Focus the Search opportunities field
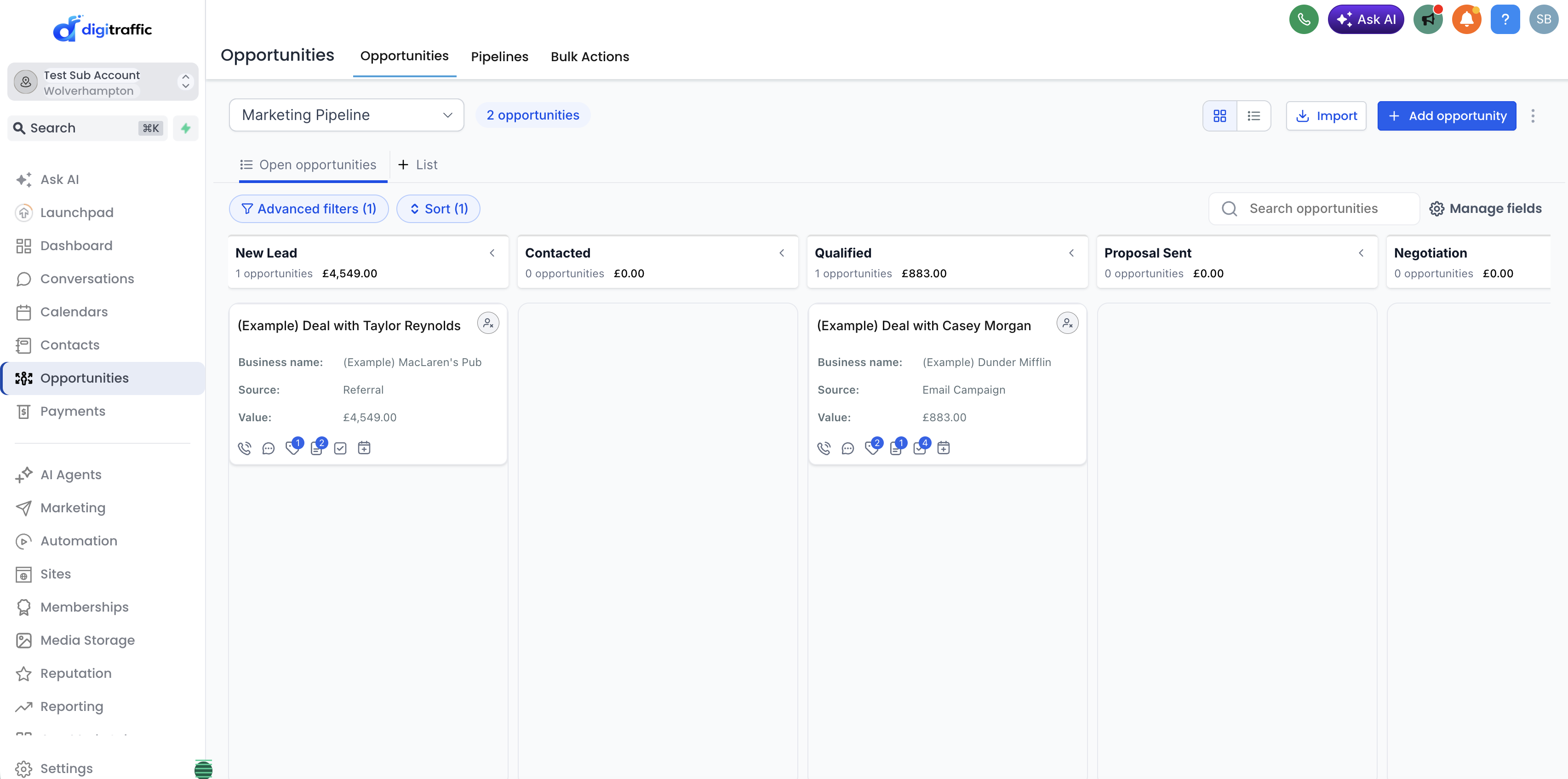This screenshot has height=779, width=1568. pos(1314,209)
